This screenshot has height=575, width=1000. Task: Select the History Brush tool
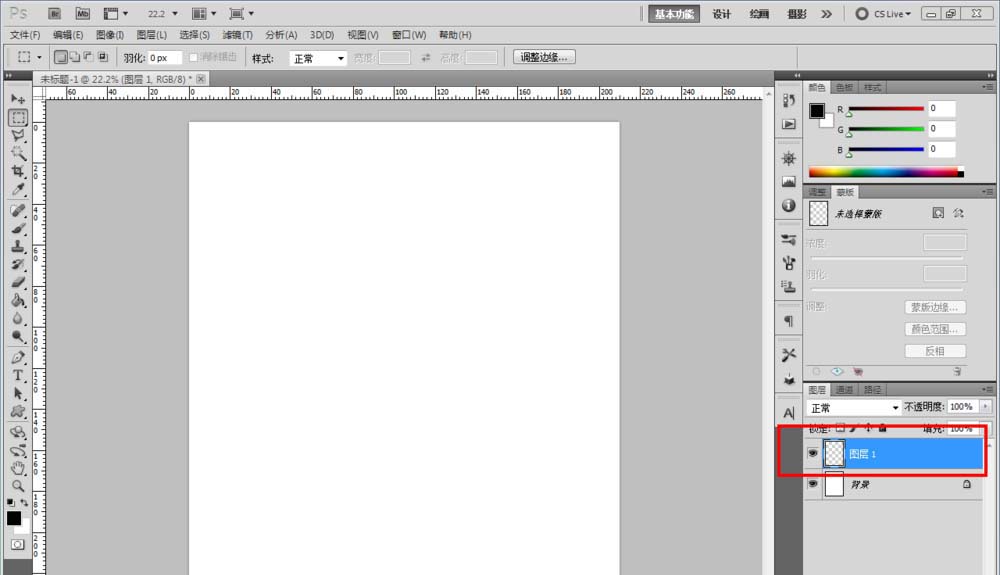tap(18, 264)
